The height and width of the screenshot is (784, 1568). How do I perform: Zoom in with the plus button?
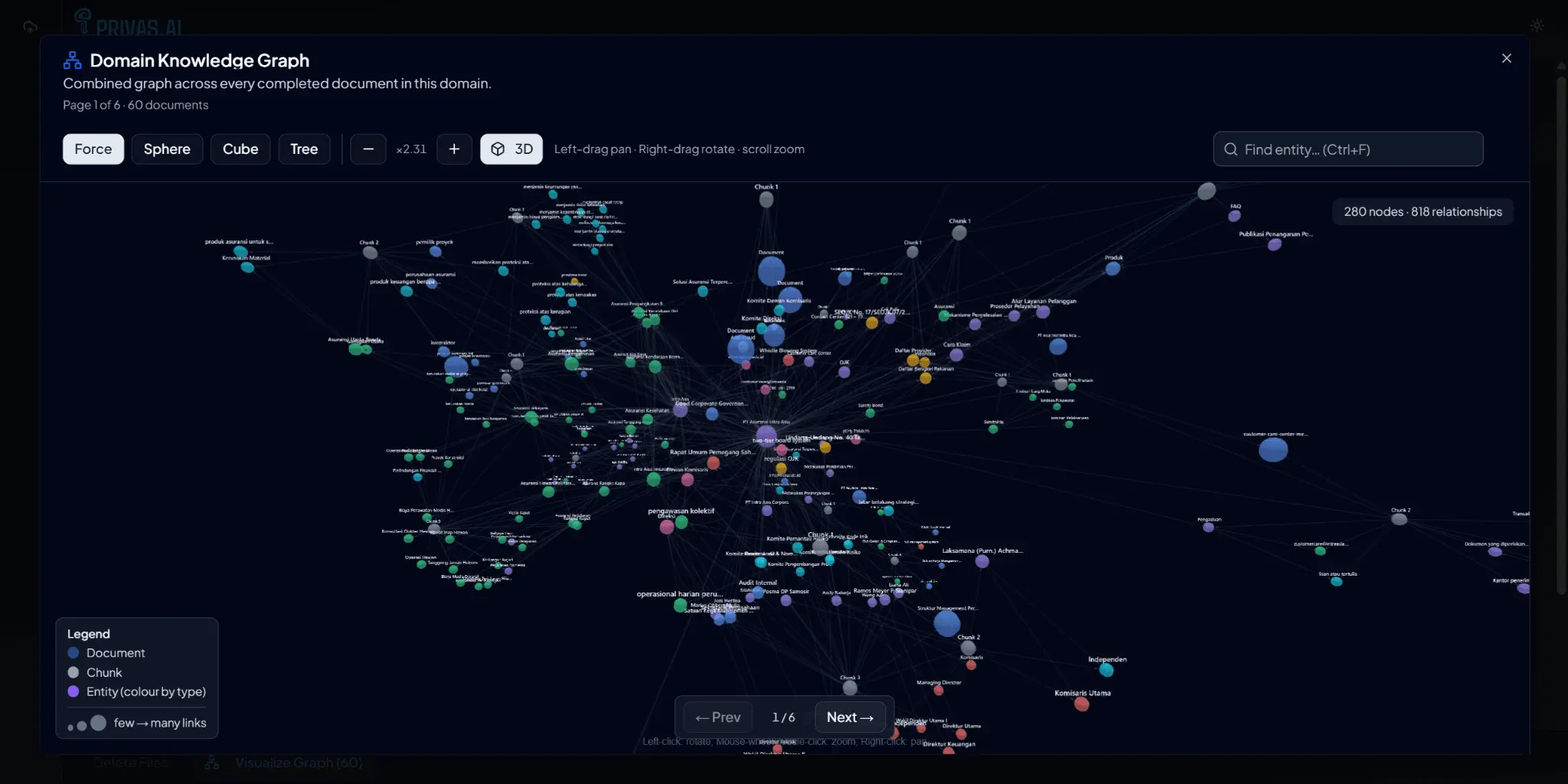click(x=454, y=149)
